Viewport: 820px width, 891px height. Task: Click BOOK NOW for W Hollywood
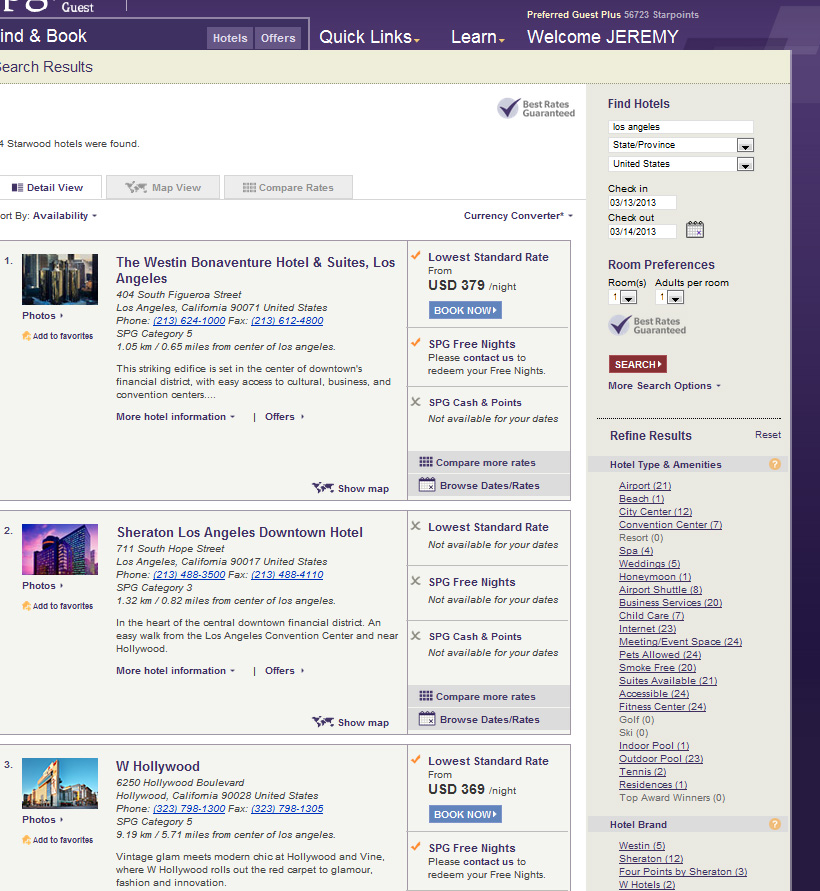tap(465, 814)
